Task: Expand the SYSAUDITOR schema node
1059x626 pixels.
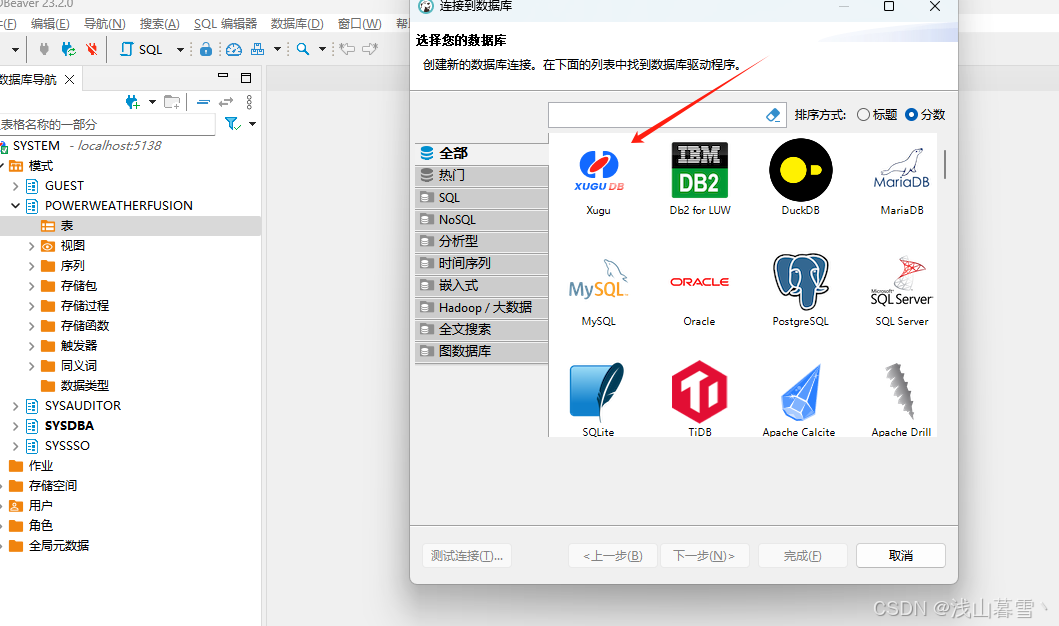Action: pos(16,406)
